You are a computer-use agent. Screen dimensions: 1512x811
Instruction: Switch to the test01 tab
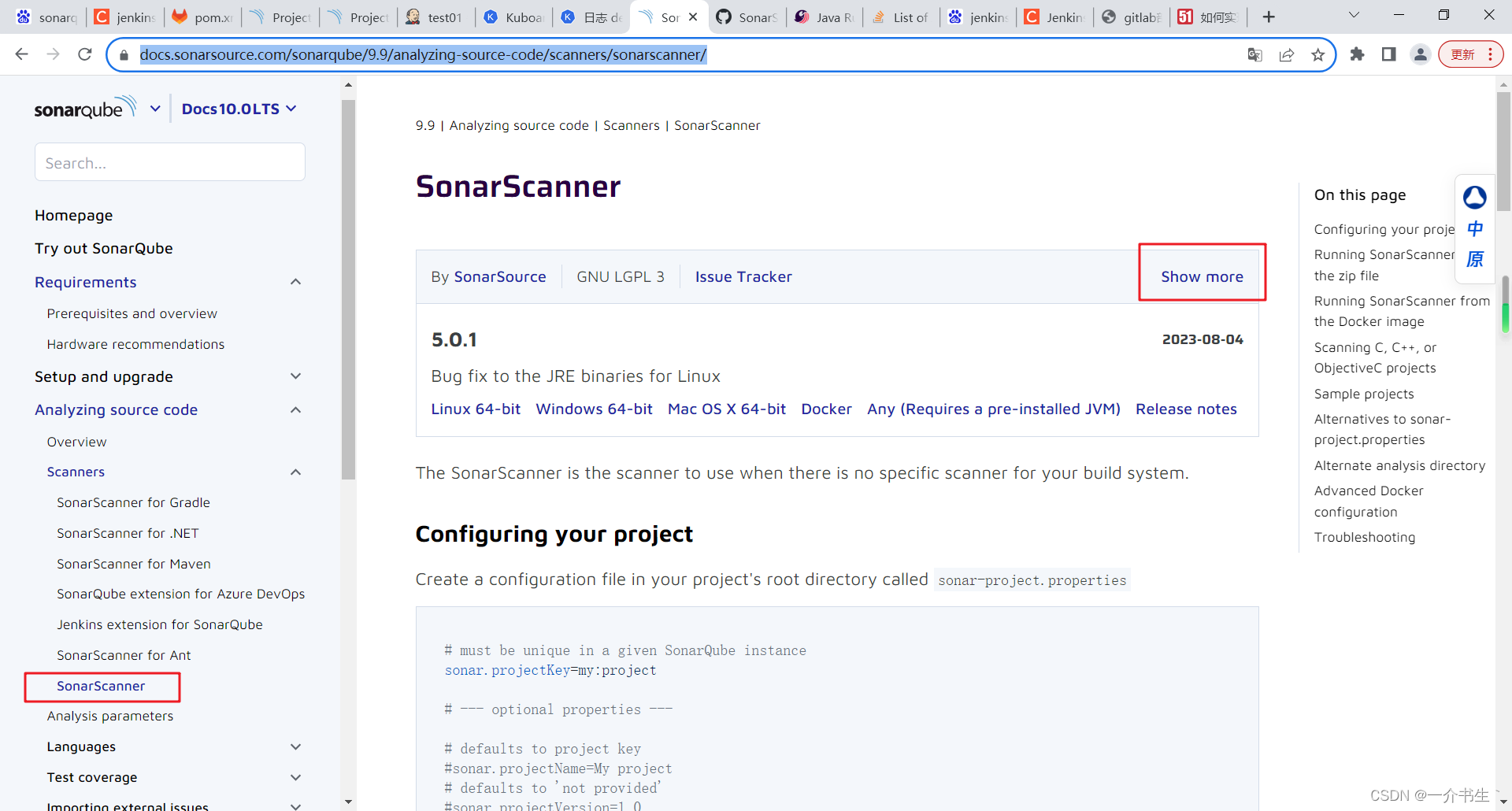click(435, 17)
